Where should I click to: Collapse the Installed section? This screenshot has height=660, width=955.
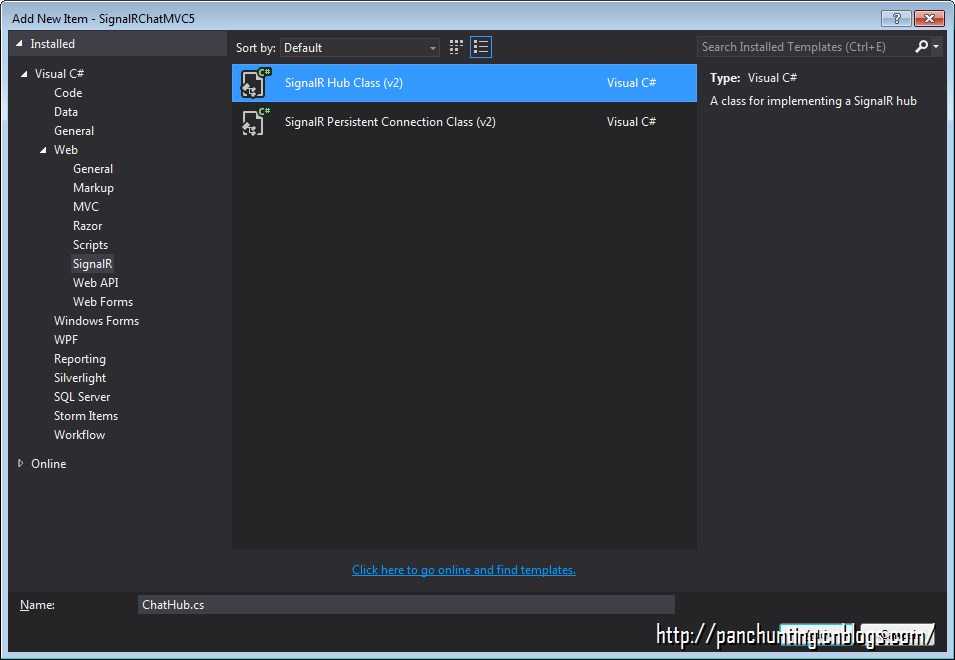tap(19, 44)
